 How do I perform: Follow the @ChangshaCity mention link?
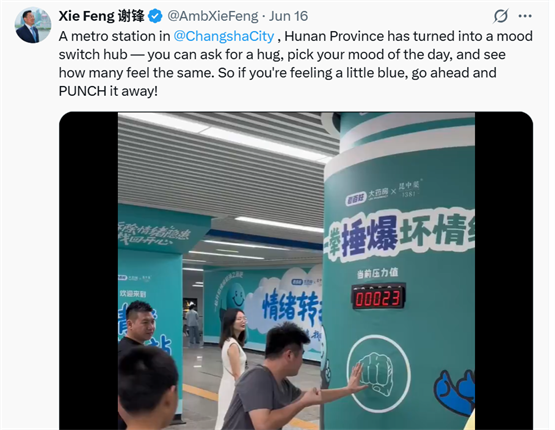[x=224, y=36]
